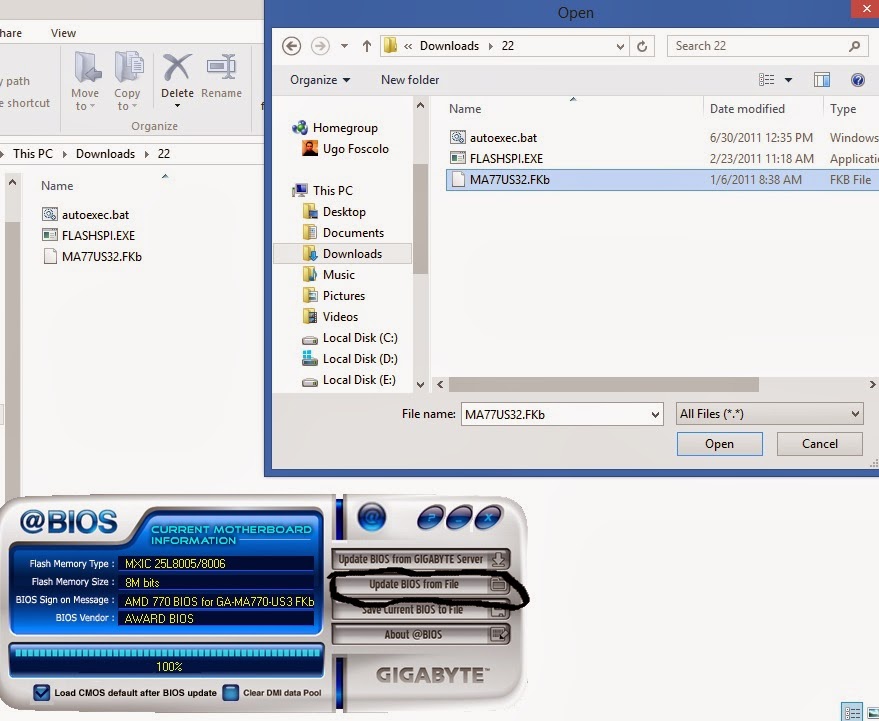Toggle Load CMOS default after BIOS update
This screenshot has width=879, height=721.
click(x=41, y=693)
